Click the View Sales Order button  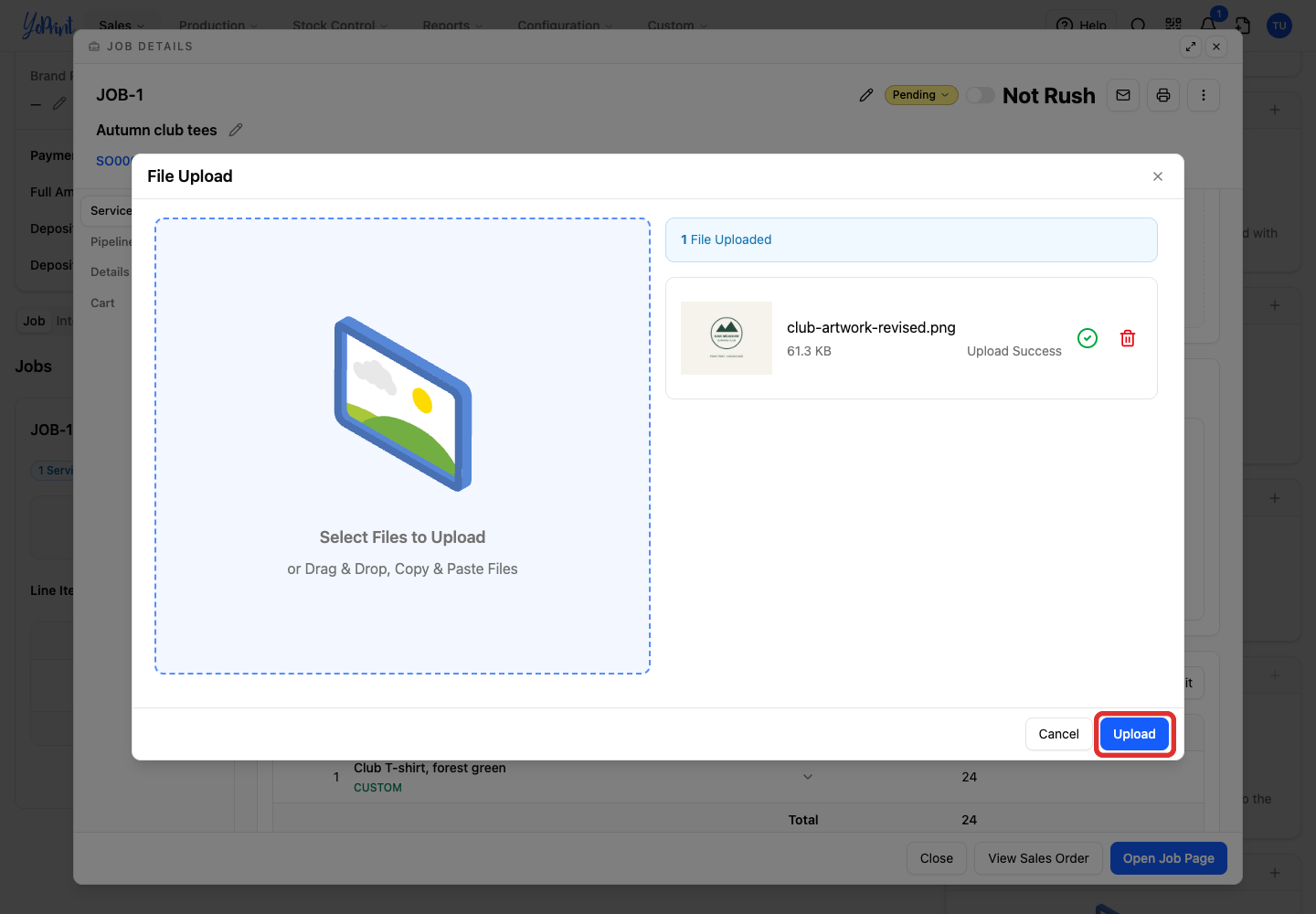1038,858
